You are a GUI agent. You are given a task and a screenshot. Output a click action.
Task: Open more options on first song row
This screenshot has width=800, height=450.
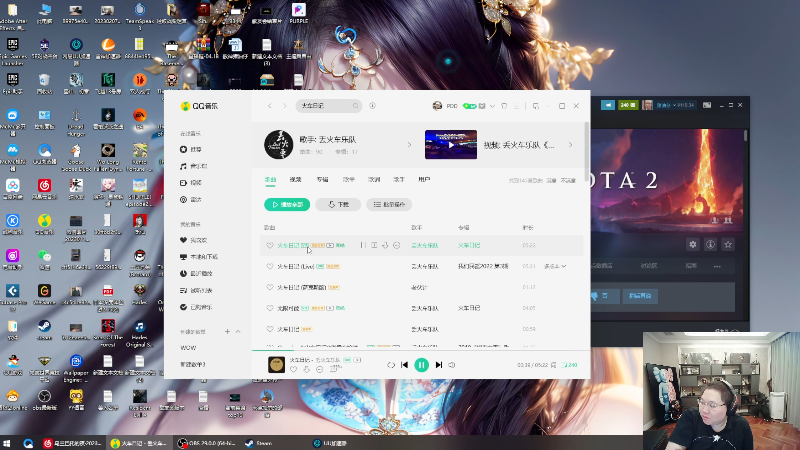396,245
